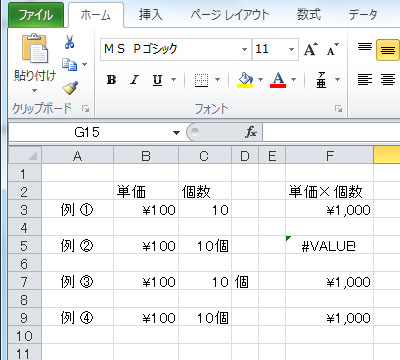Switch to the 数式 (Formulas) tab
400x360 pixels.
[309, 15]
